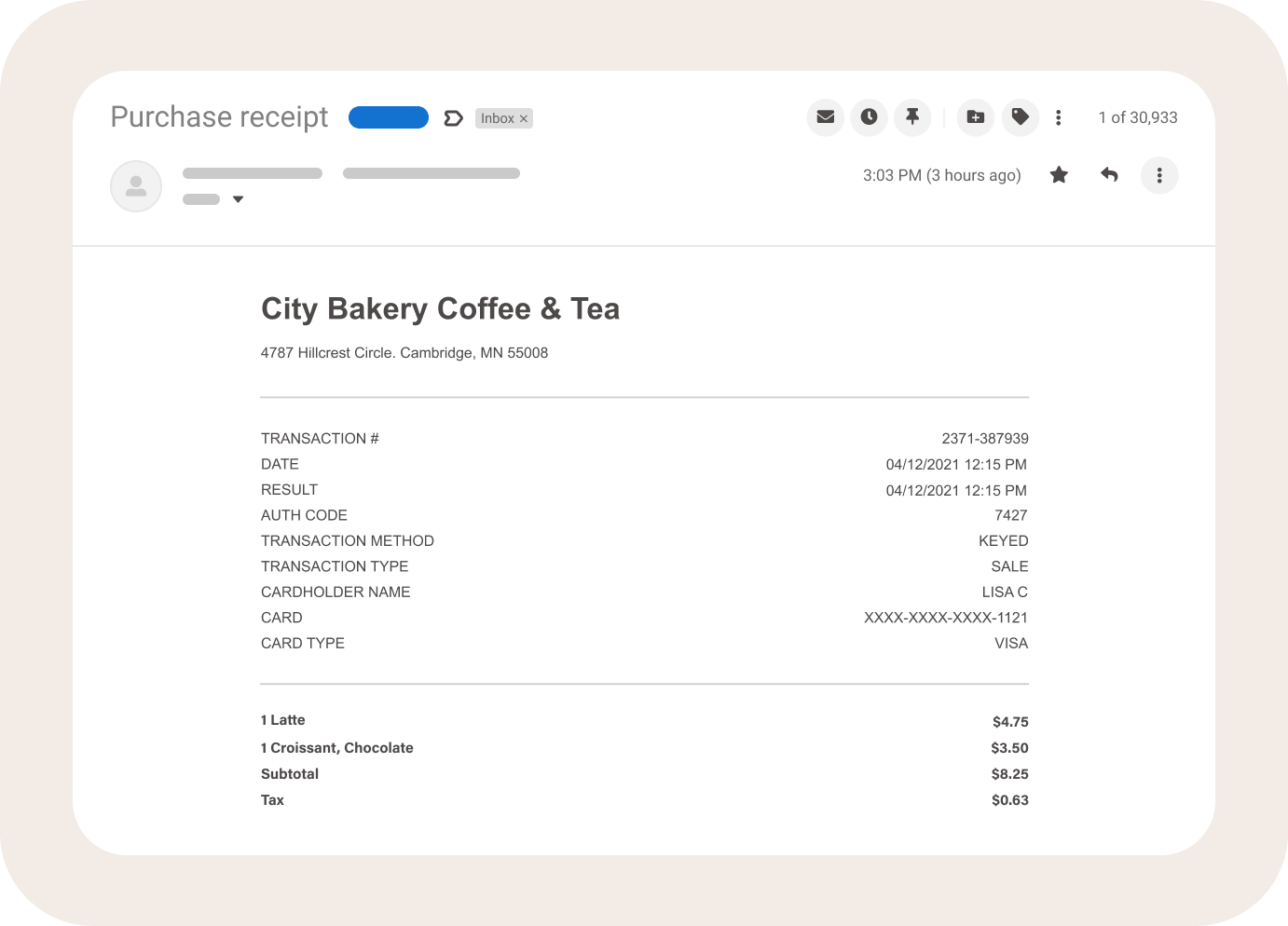Open the toolbar overflow three-dot menu

pyautogui.click(x=1059, y=117)
